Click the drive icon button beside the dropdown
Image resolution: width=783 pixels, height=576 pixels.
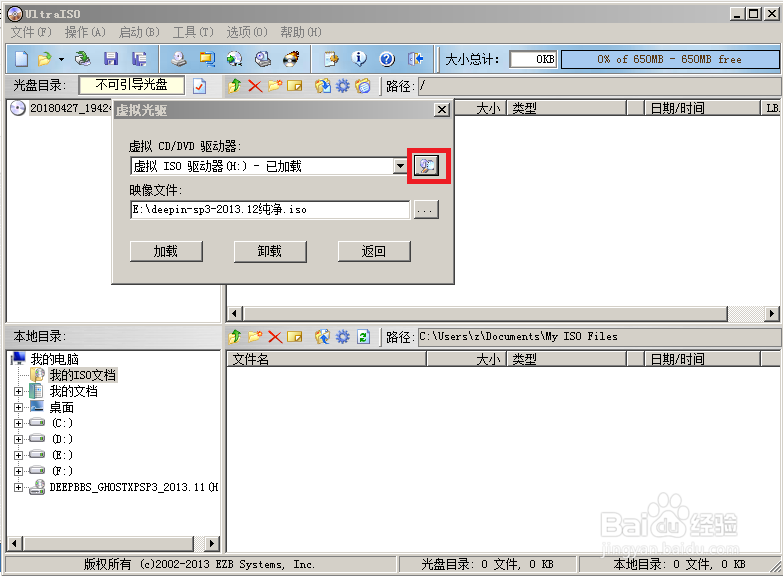[426, 165]
